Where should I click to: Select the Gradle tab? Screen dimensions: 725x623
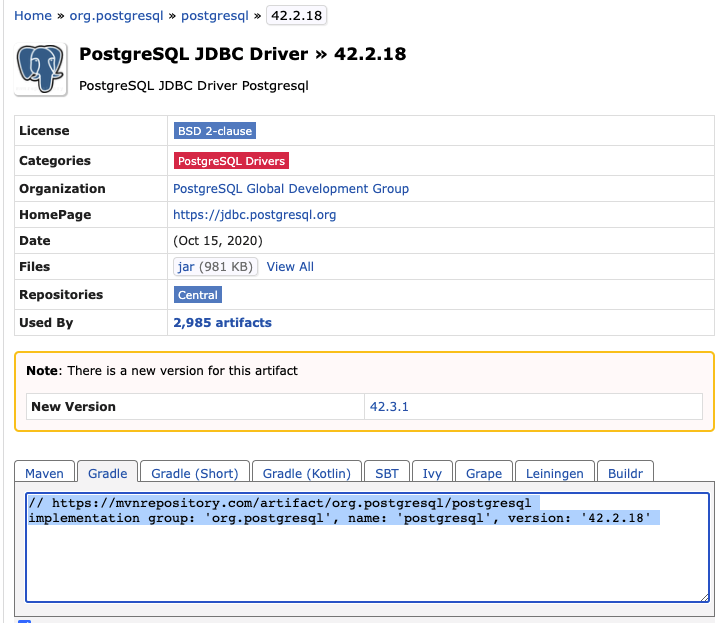point(108,473)
